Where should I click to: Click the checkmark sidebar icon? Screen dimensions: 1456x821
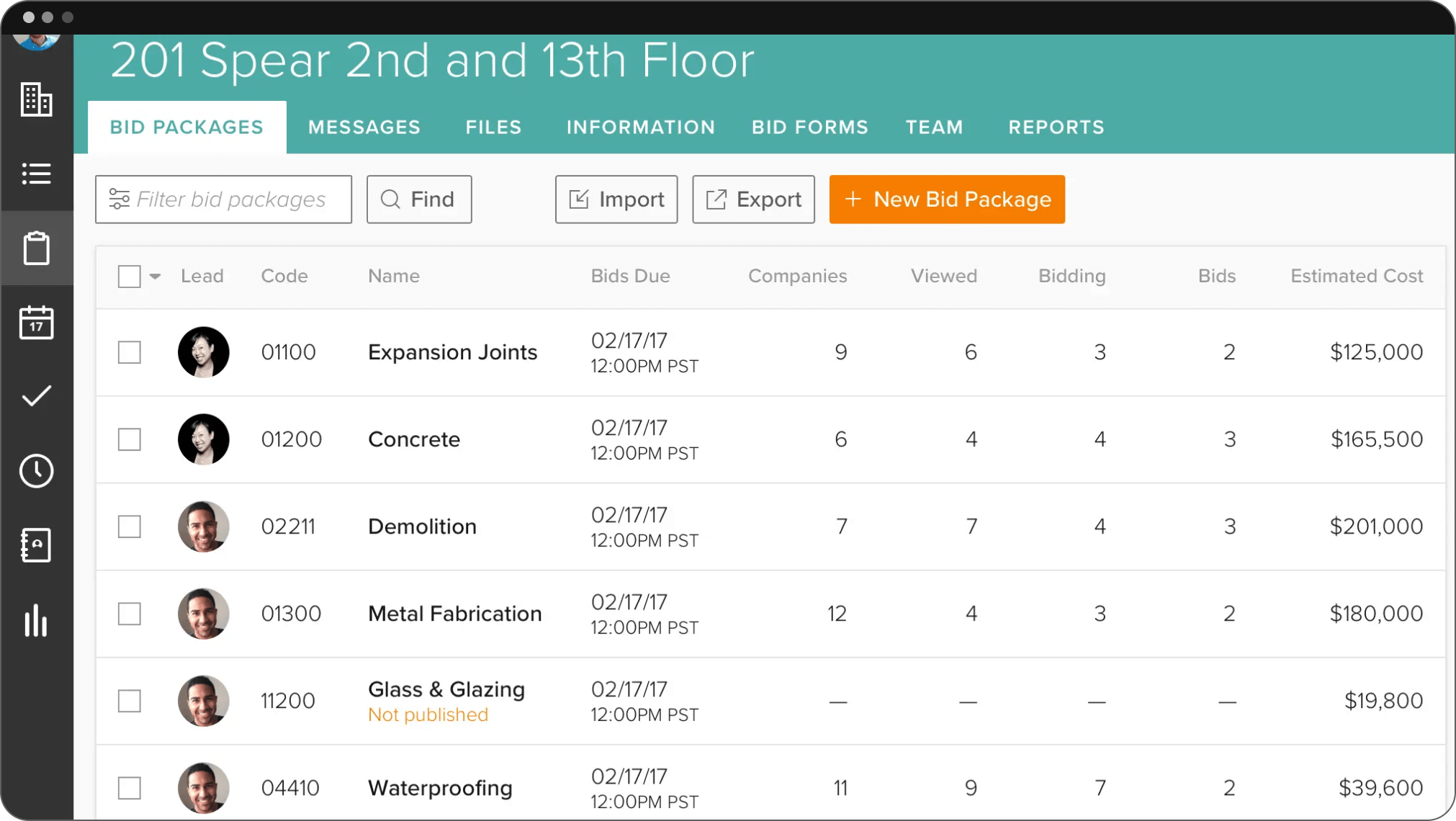(x=36, y=396)
